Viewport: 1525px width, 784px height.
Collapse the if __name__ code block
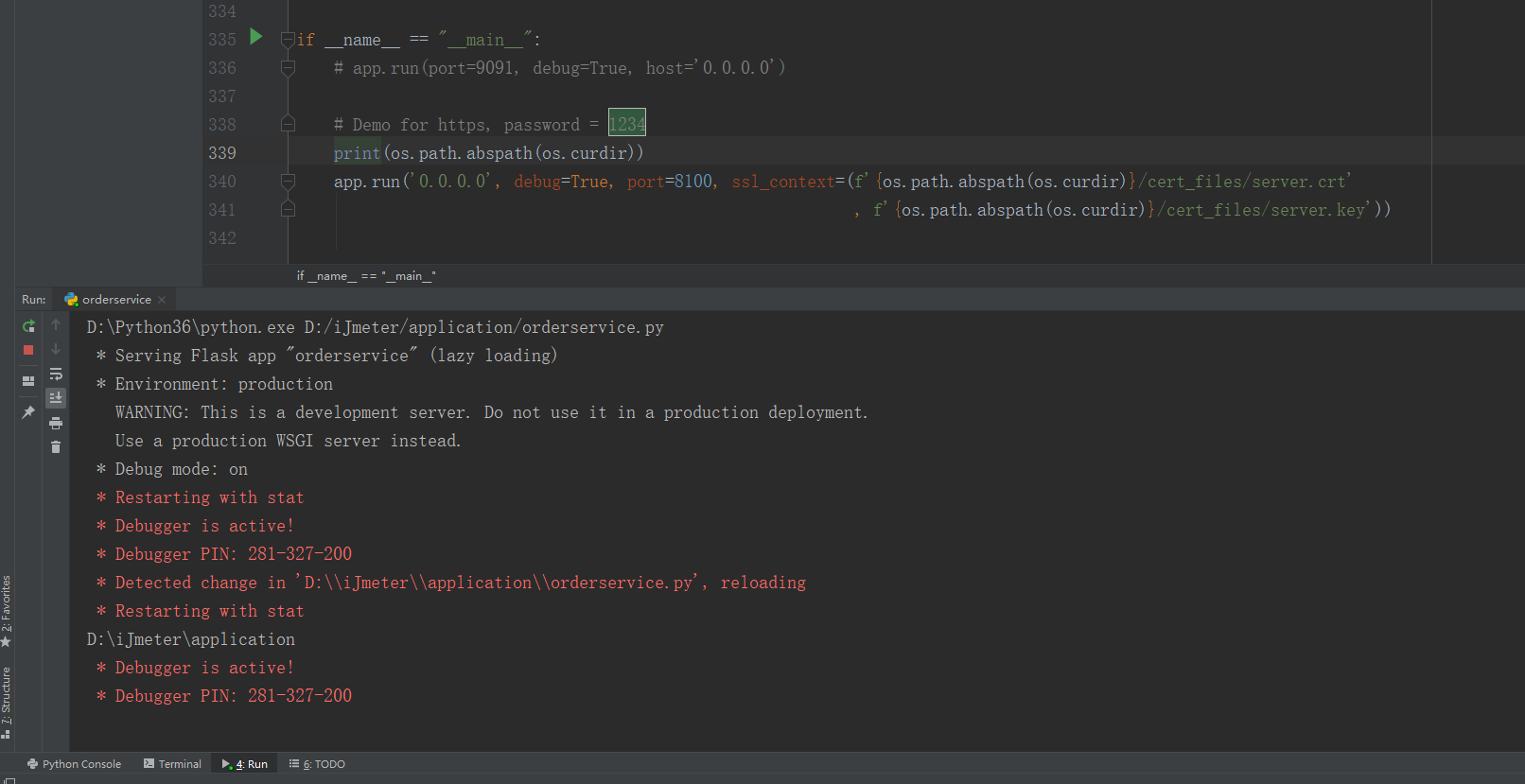[288, 40]
